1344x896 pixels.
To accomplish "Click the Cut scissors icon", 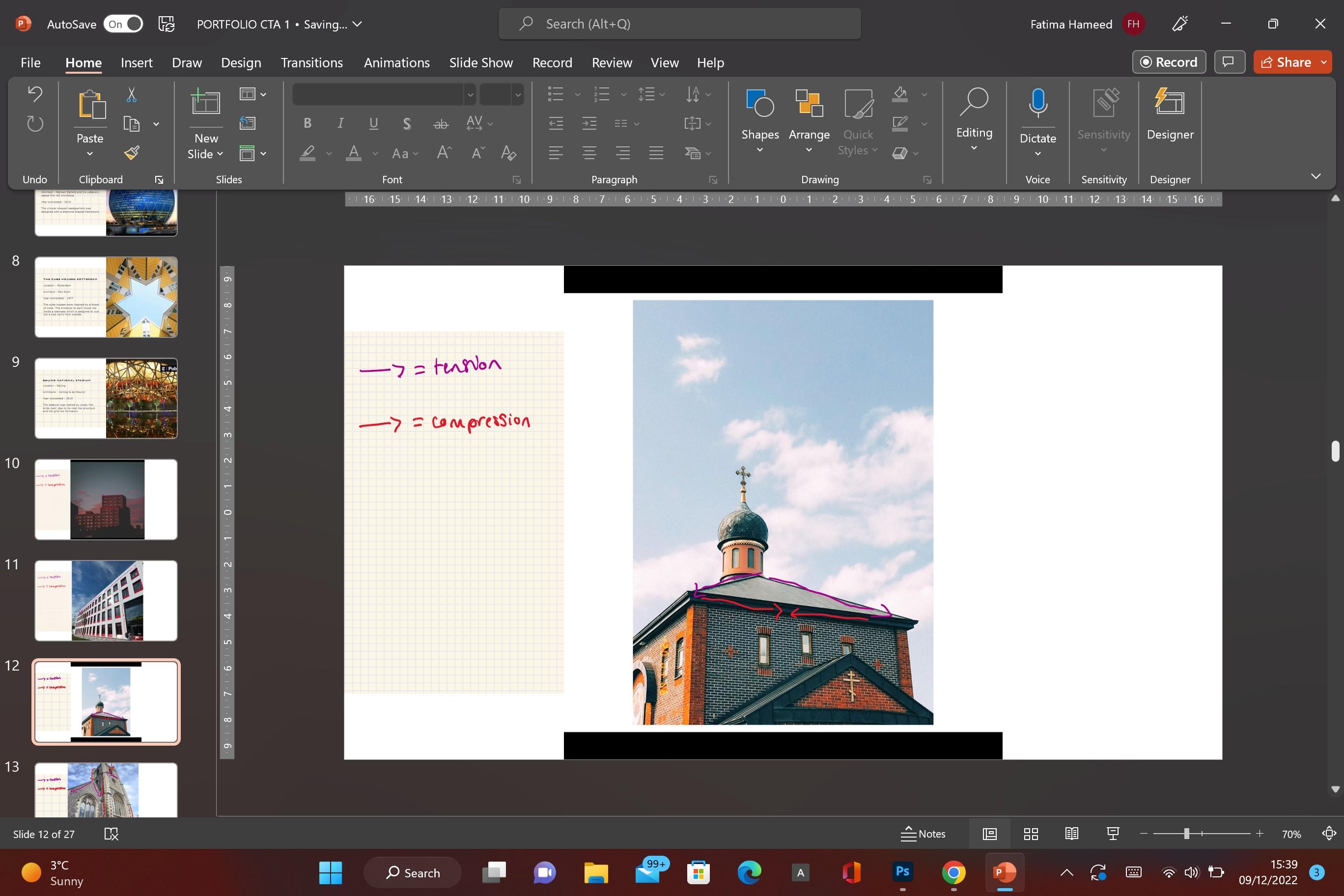I will [x=132, y=94].
